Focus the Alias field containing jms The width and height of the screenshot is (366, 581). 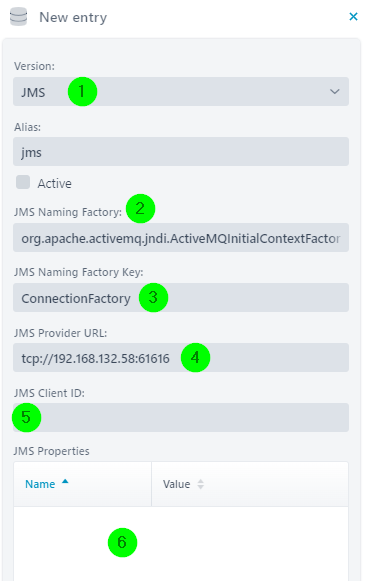tap(181, 152)
